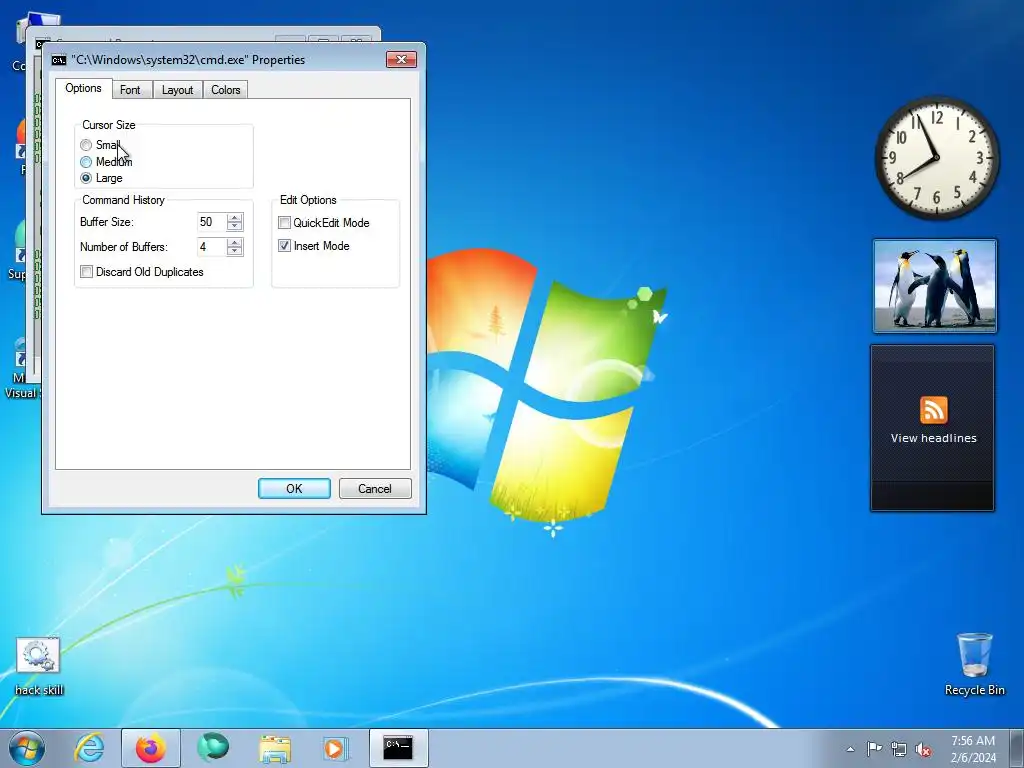Open the Colors tab
Image resolution: width=1024 pixels, height=768 pixels.
[x=225, y=90]
